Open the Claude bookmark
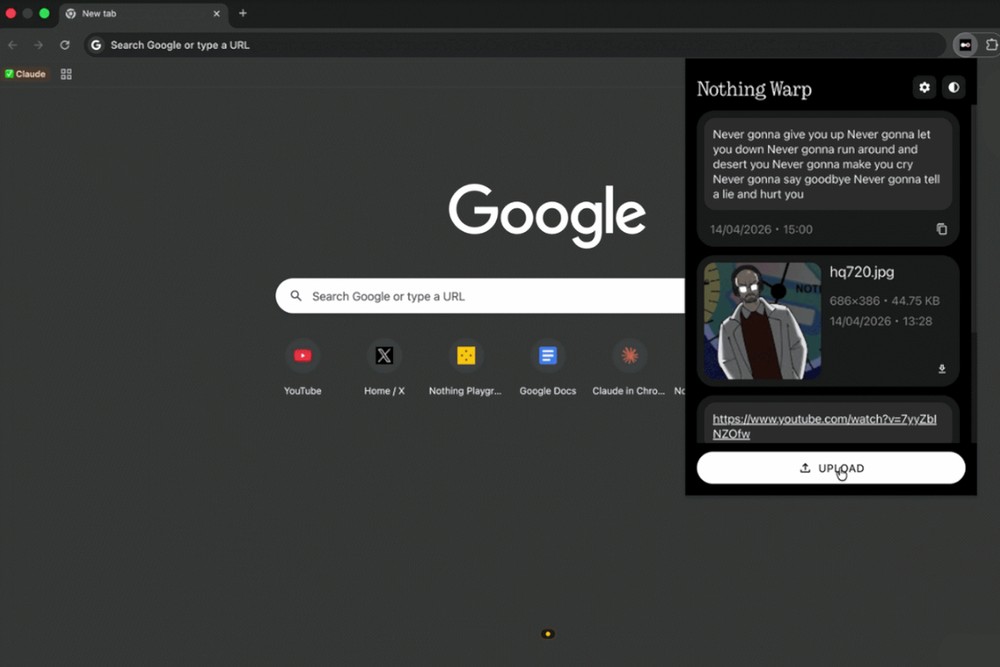1000x667 pixels. click(25, 74)
